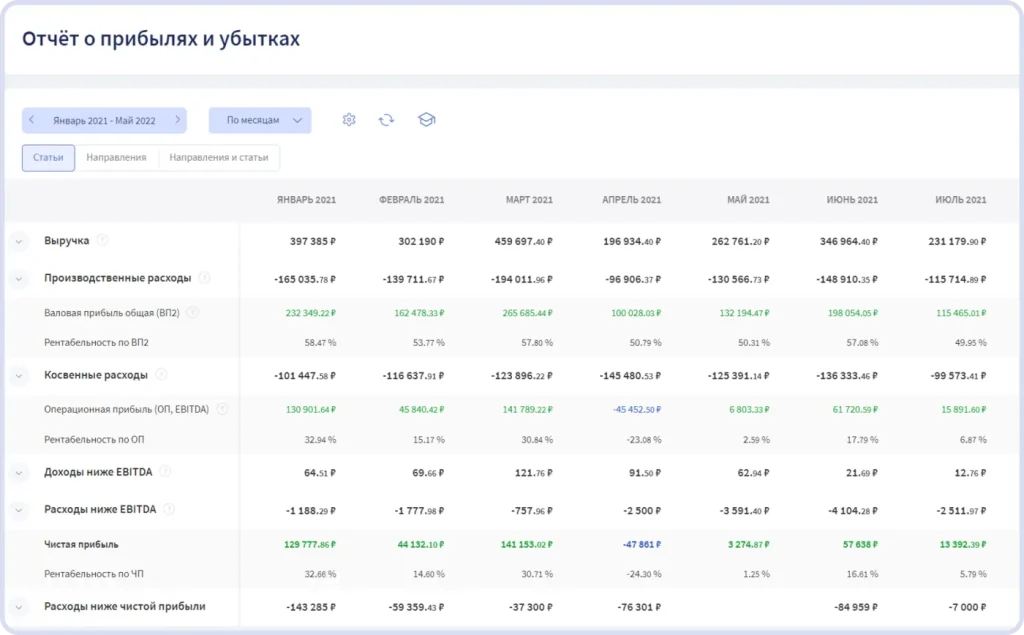This screenshot has height=635, width=1024.
Task: Click net profitability value 30.71 %
Action: click(537, 574)
